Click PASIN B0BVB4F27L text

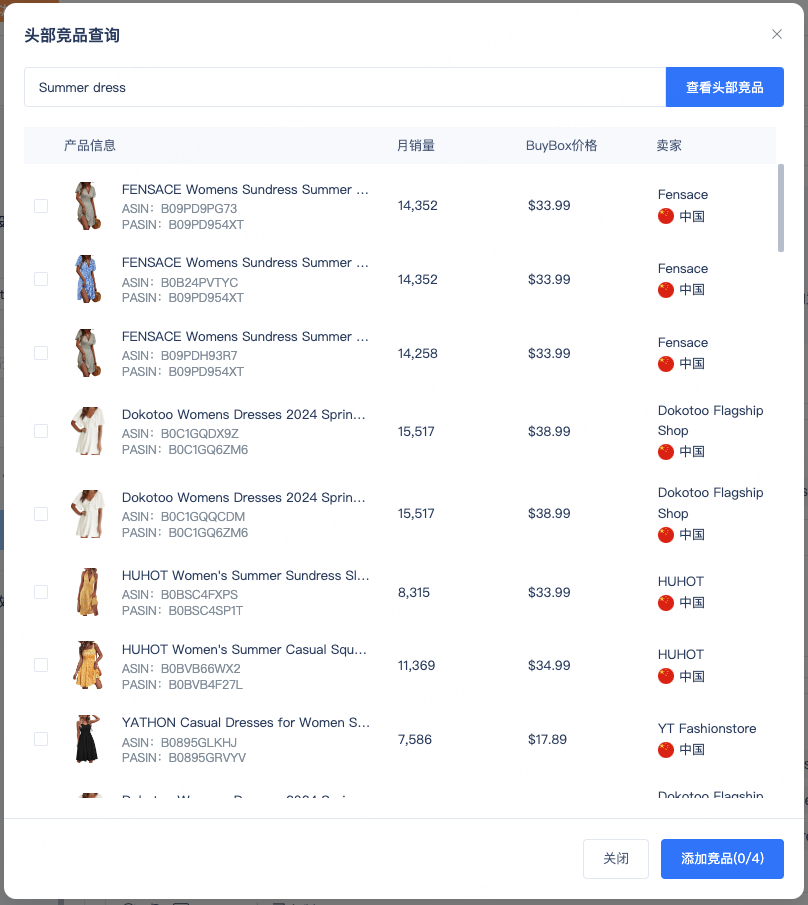pyautogui.click(x=182, y=685)
